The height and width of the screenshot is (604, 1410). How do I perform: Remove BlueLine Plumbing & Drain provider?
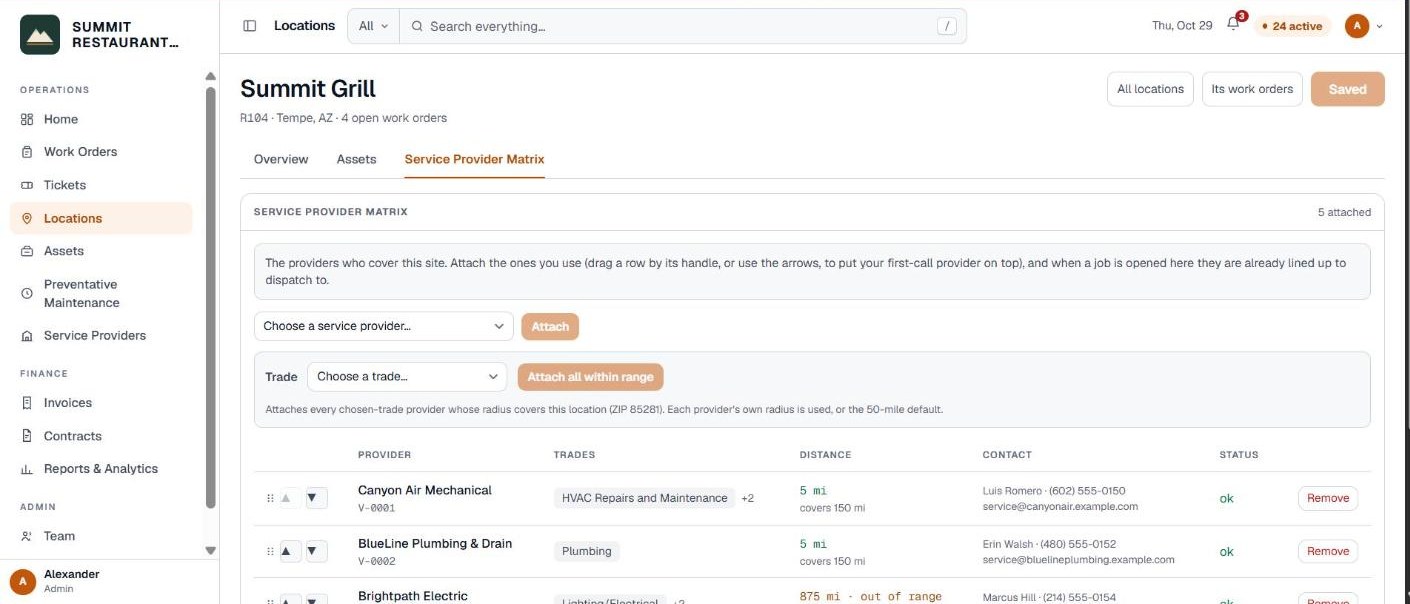[x=1328, y=551]
